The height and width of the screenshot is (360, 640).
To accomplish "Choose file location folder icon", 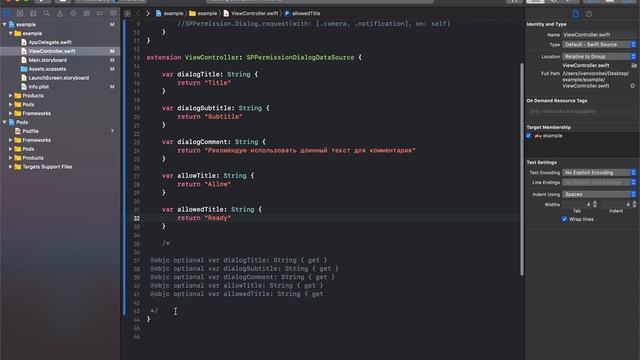I will click(634, 65).
